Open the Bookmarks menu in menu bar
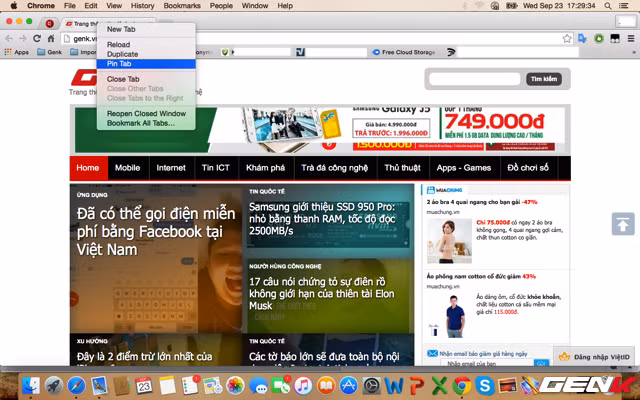 181,5
